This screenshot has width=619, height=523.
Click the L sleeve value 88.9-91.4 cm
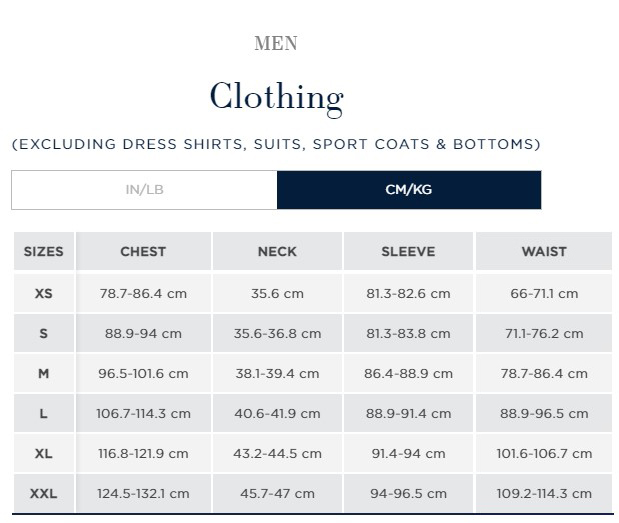point(408,414)
